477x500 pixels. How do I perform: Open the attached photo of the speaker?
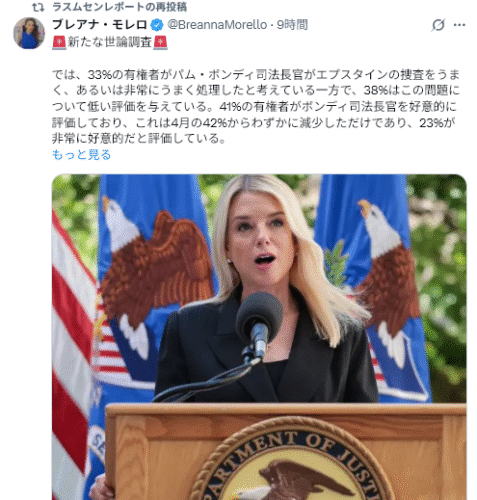pos(259,337)
